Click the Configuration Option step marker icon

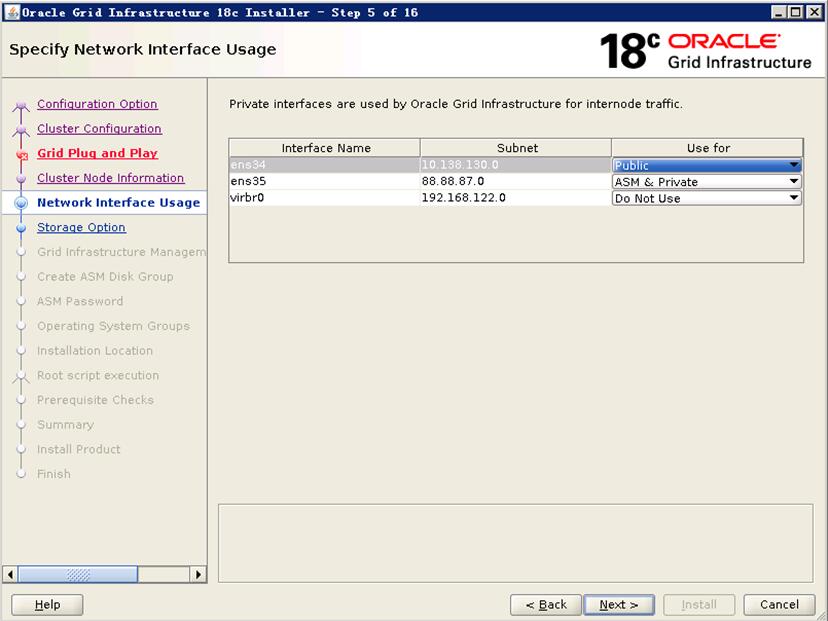[x=21, y=105]
